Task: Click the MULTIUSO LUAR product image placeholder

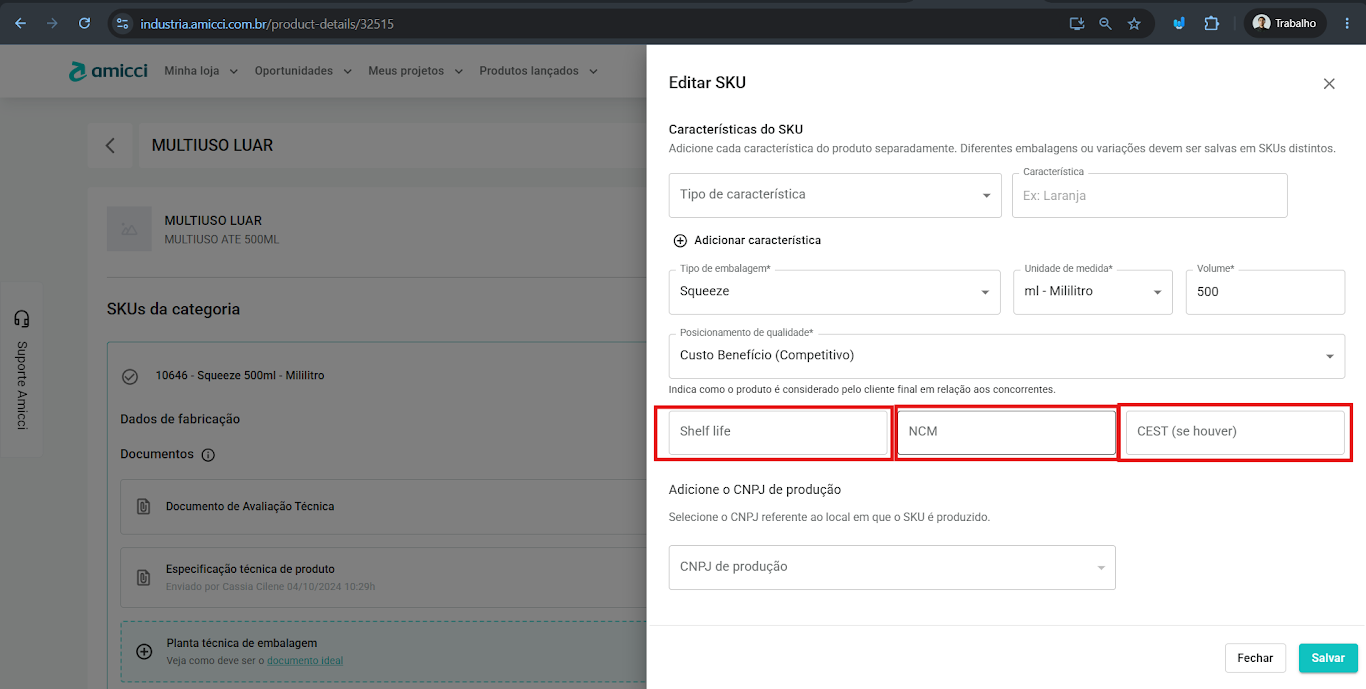Action: (129, 229)
